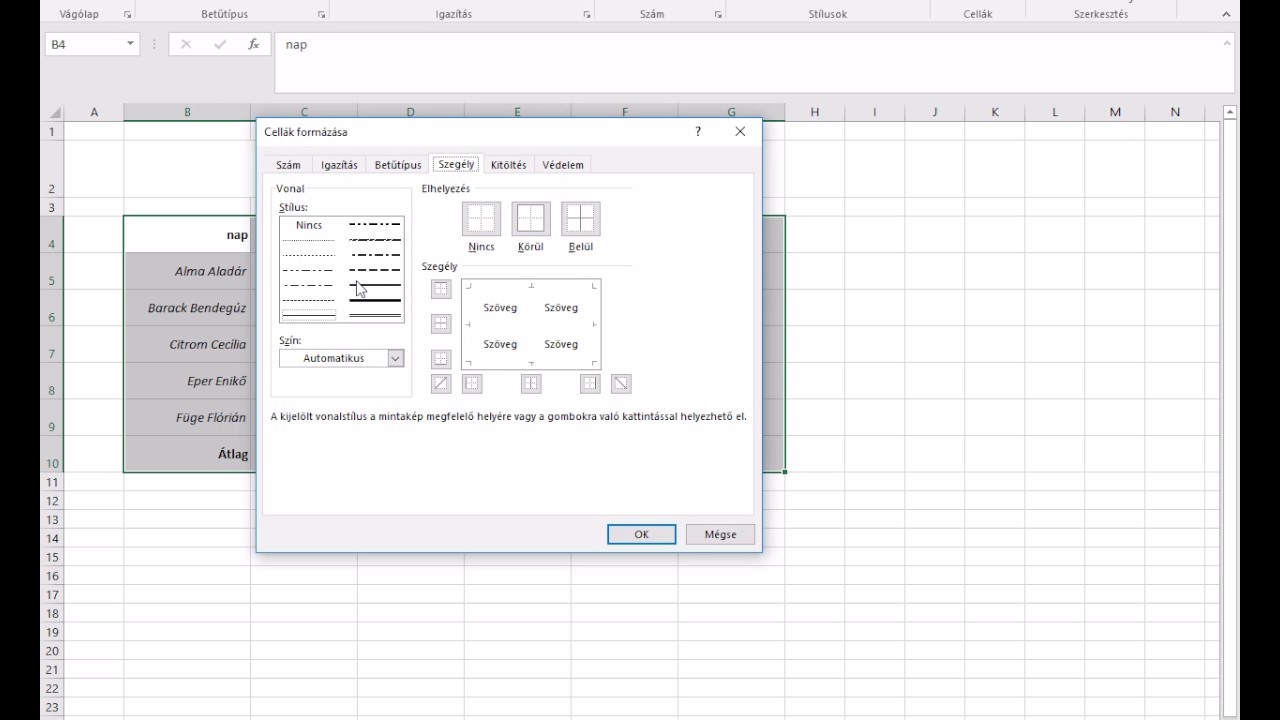Select row 1 header
This screenshot has height=720, width=1280.
coord(52,131)
